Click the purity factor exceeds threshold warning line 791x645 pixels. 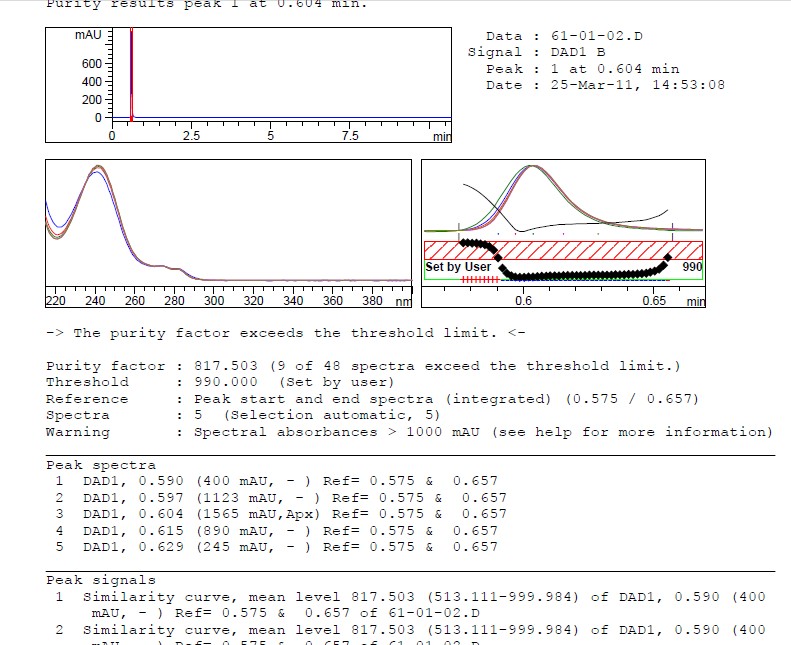pos(286,333)
